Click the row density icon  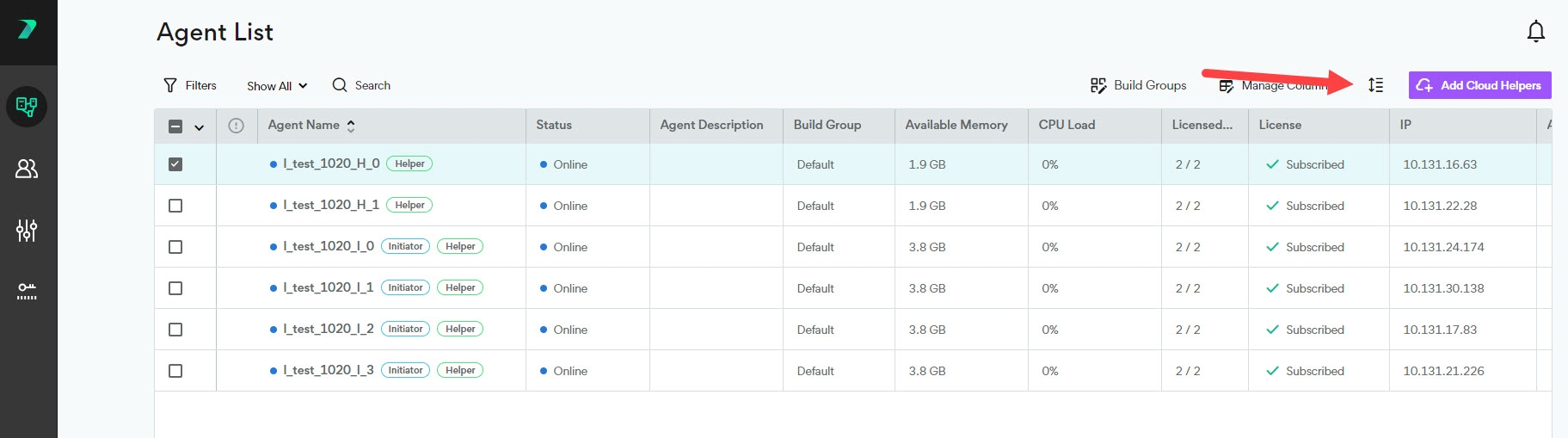1375,85
